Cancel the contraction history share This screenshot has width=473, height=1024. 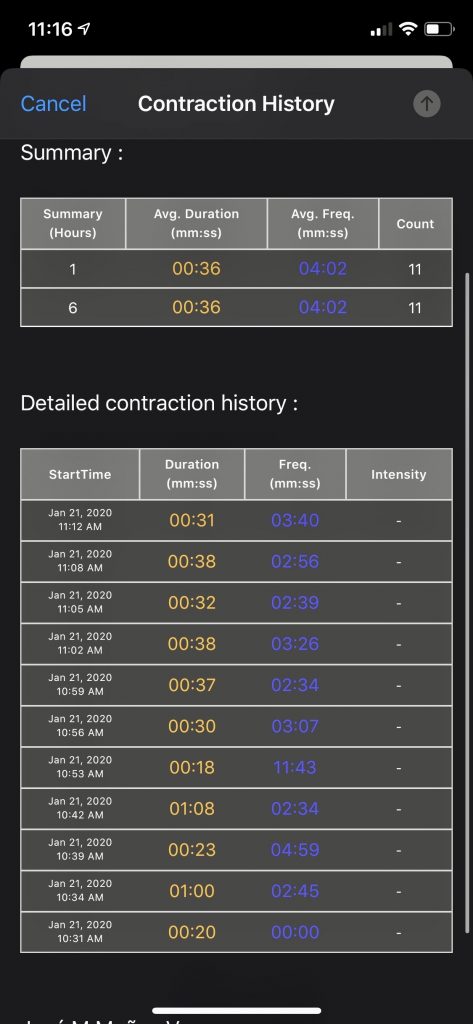coord(54,103)
